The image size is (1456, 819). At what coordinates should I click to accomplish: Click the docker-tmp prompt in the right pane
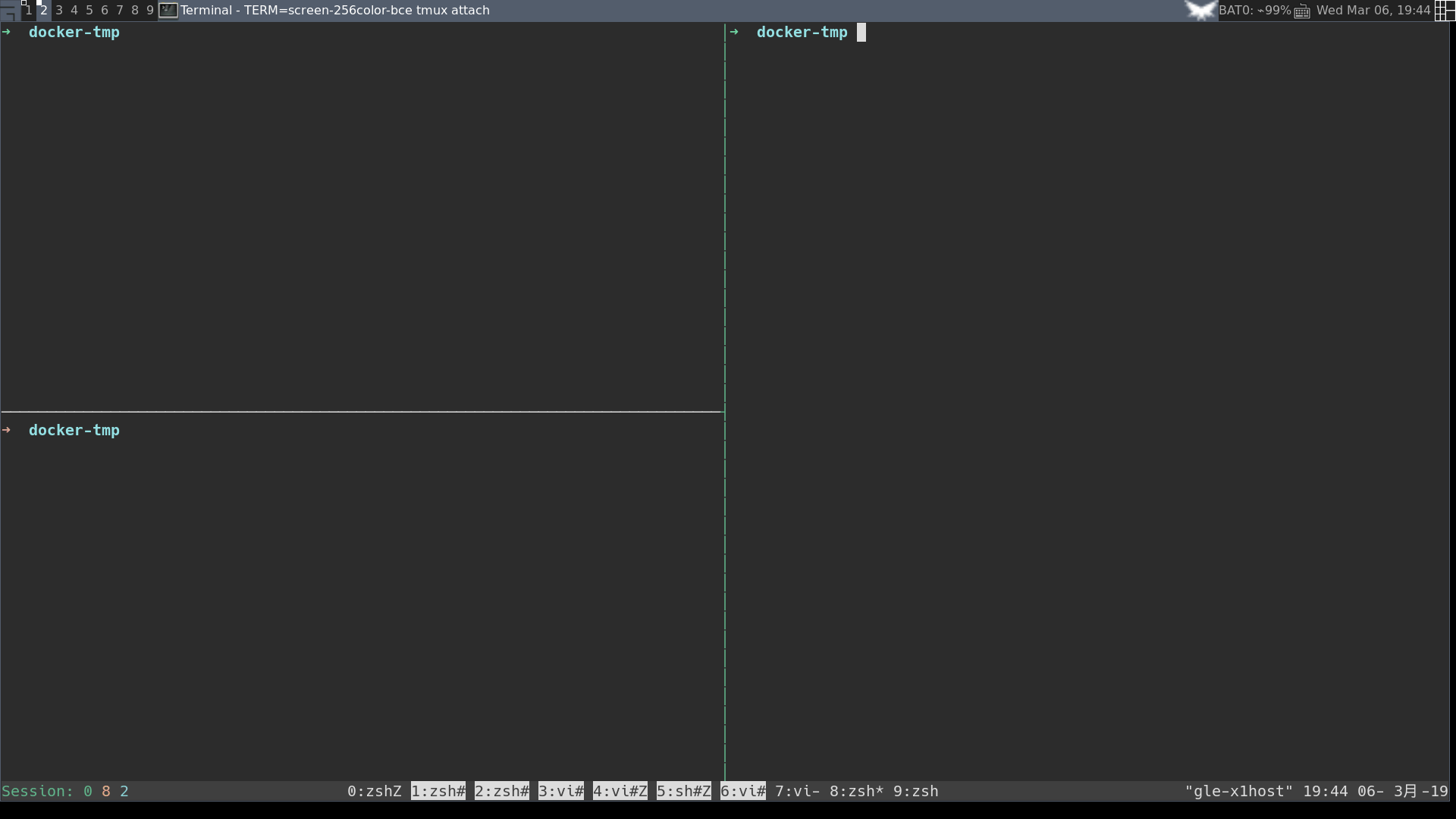tap(802, 32)
